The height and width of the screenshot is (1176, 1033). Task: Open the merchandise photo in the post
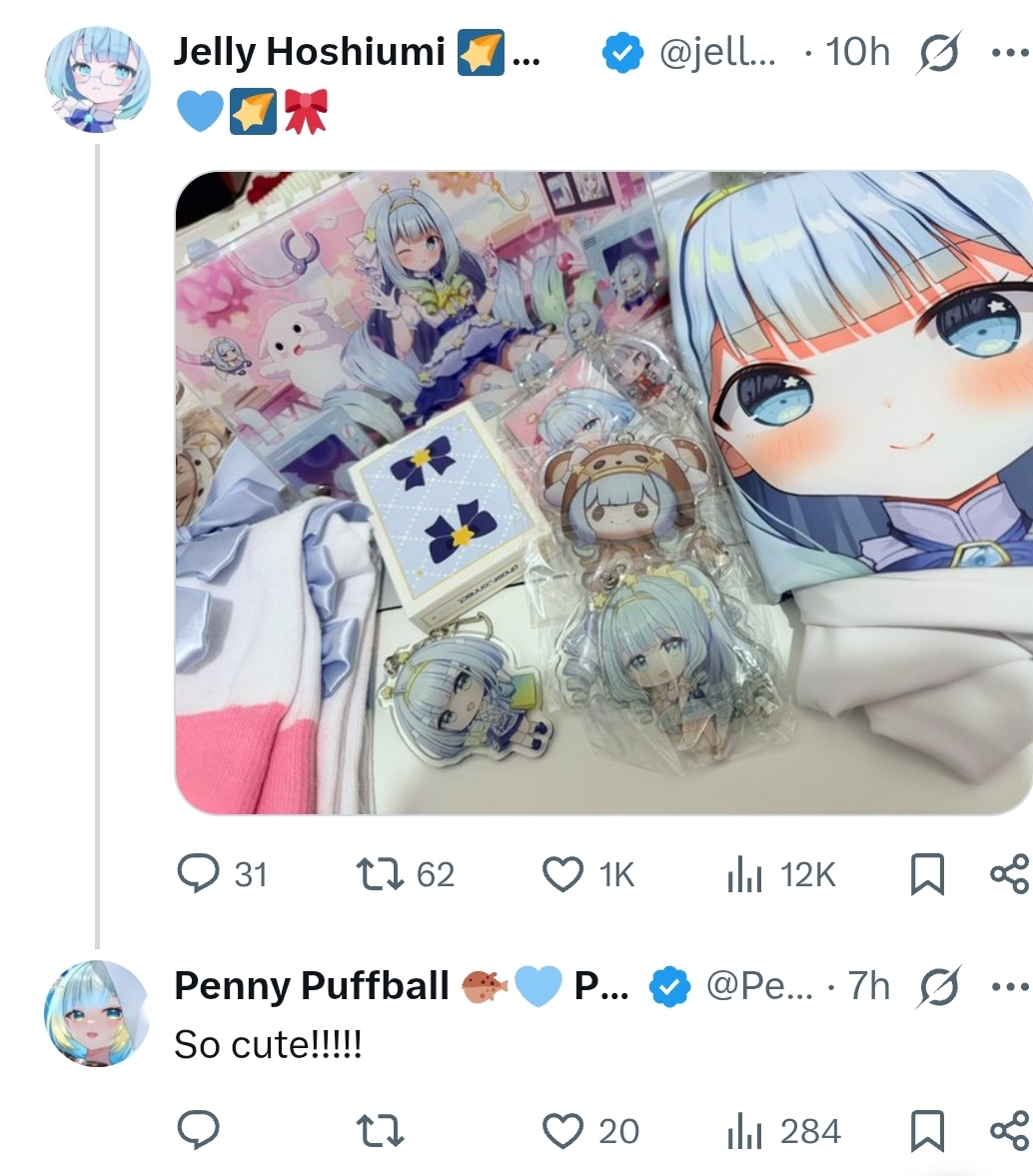pos(603,493)
